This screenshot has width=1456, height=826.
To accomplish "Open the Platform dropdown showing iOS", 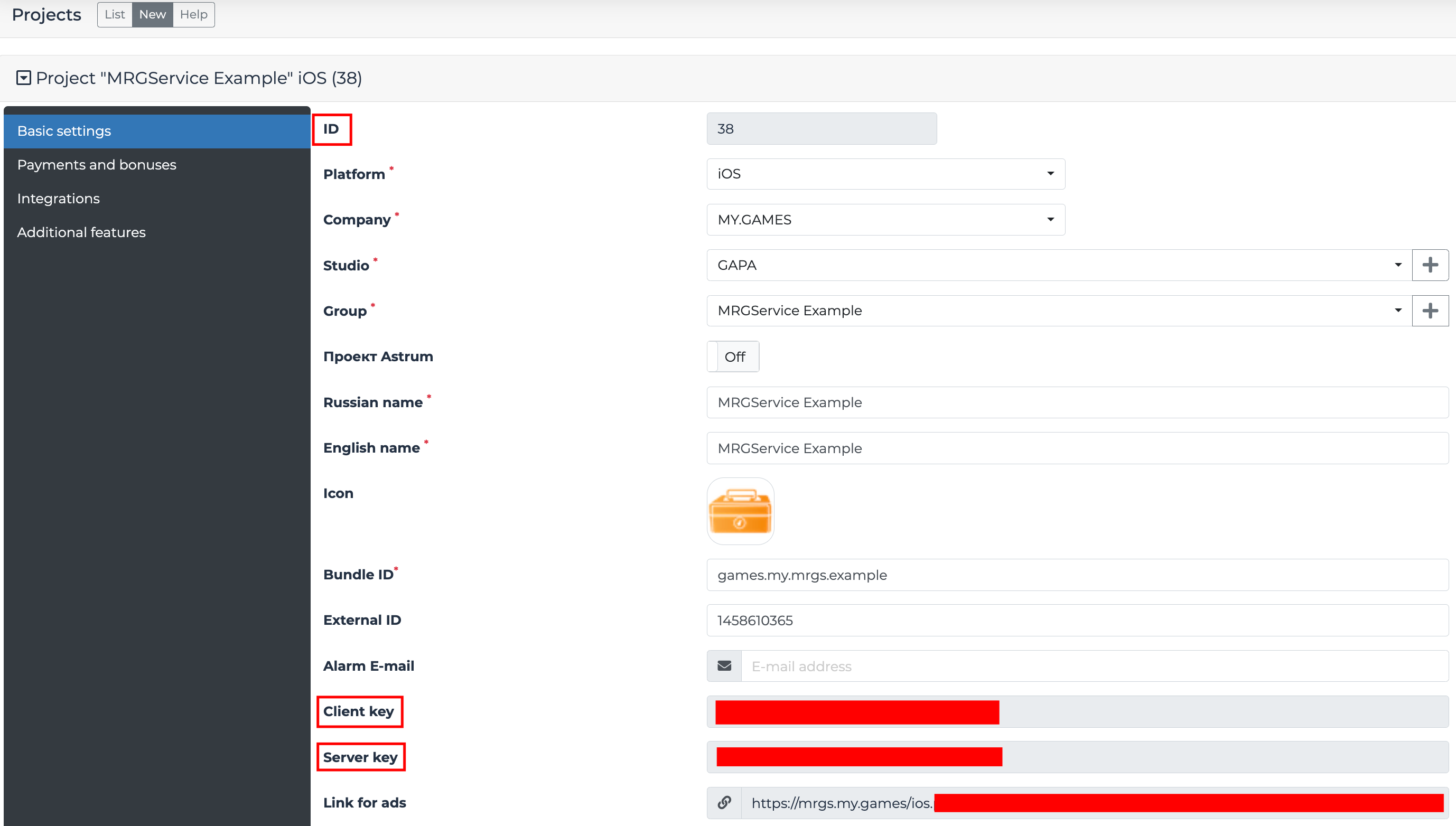I will [885, 174].
